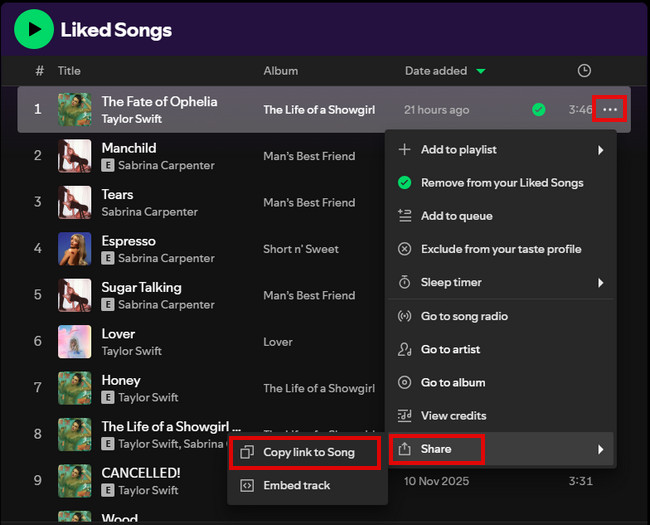Open the three-dot menu for The Fate of Ophelia
This screenshot has height=525, width=650.
click(x=610, y=109)
